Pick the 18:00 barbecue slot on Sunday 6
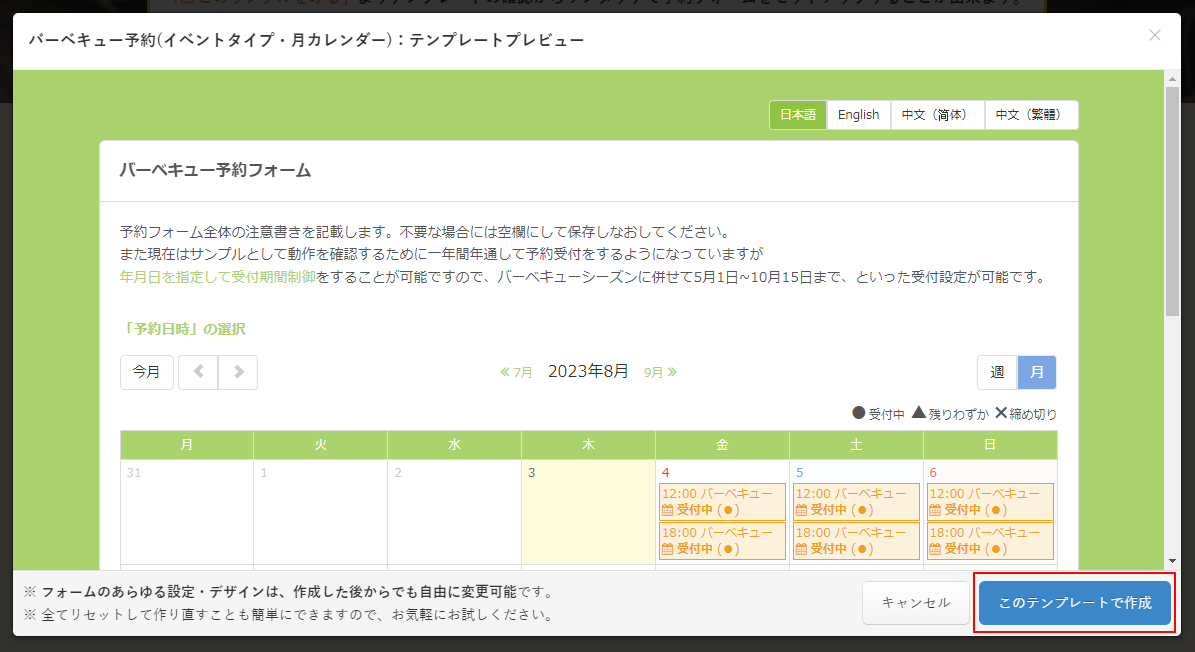Viewport: 1195px width, 652px height. [990, 541]
